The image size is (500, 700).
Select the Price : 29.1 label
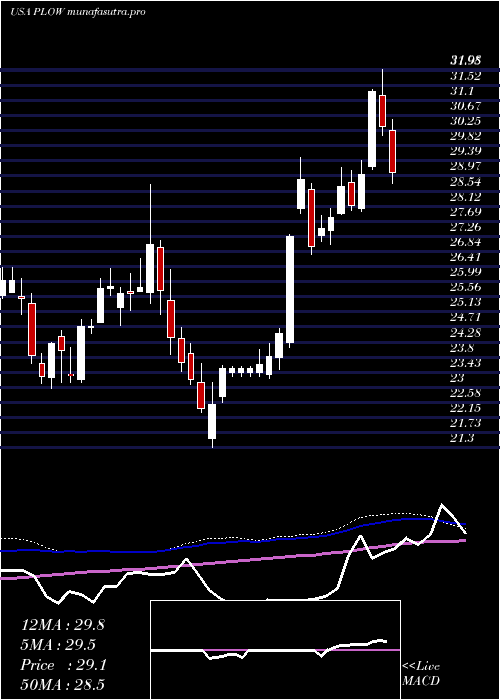coord(63,665)
